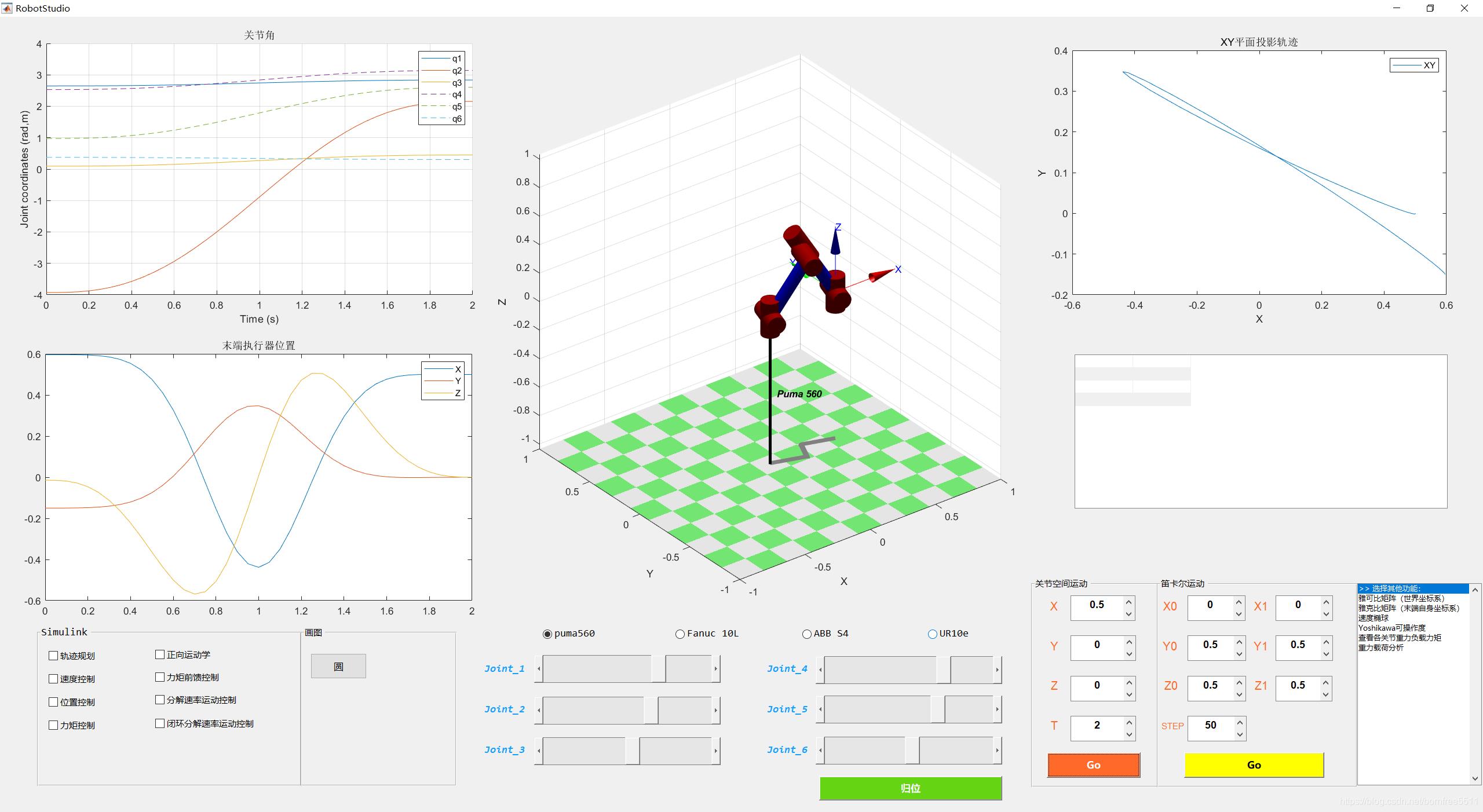Restore the RobotStudio window size
Viewport: 1483px width, 812px height.
1430,8
